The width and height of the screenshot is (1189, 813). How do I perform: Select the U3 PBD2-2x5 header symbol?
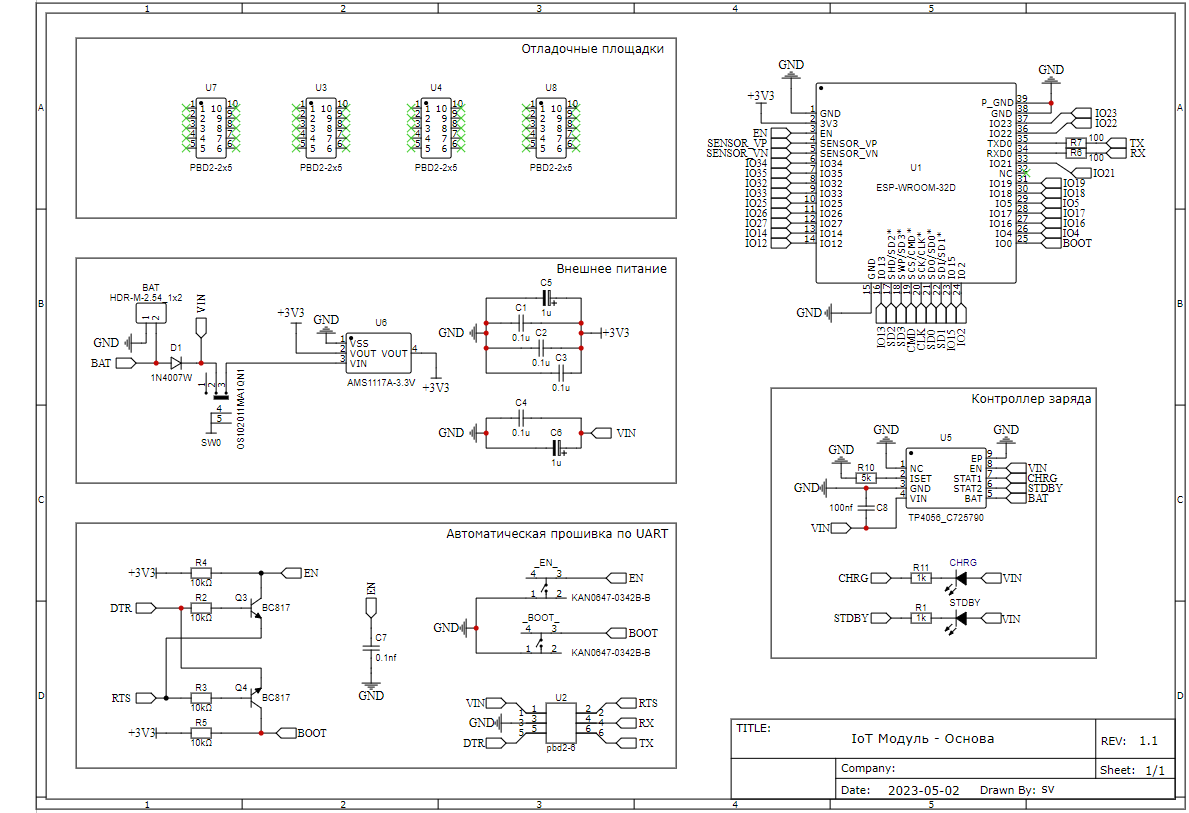point(321,127)
